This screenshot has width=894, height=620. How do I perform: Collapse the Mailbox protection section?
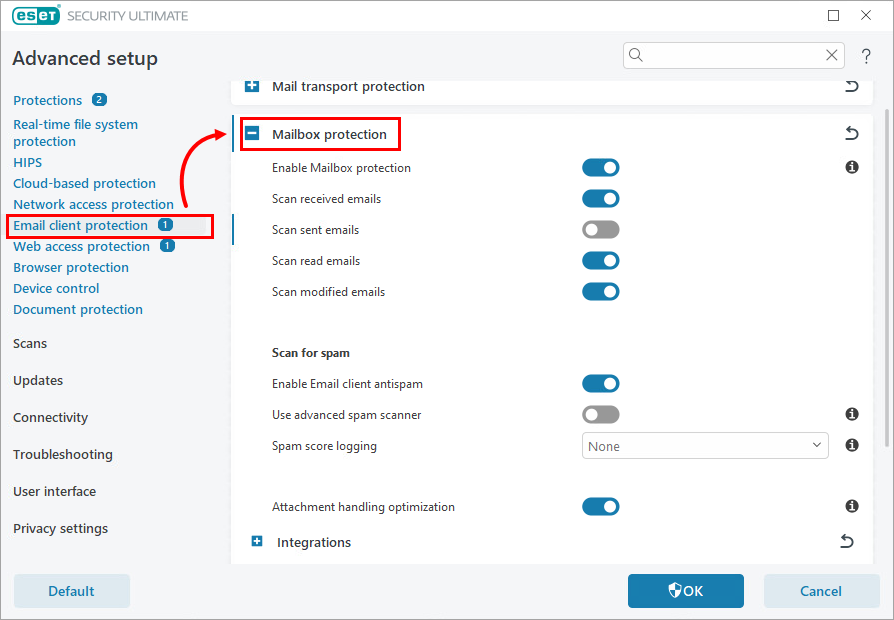pos(253,134)
